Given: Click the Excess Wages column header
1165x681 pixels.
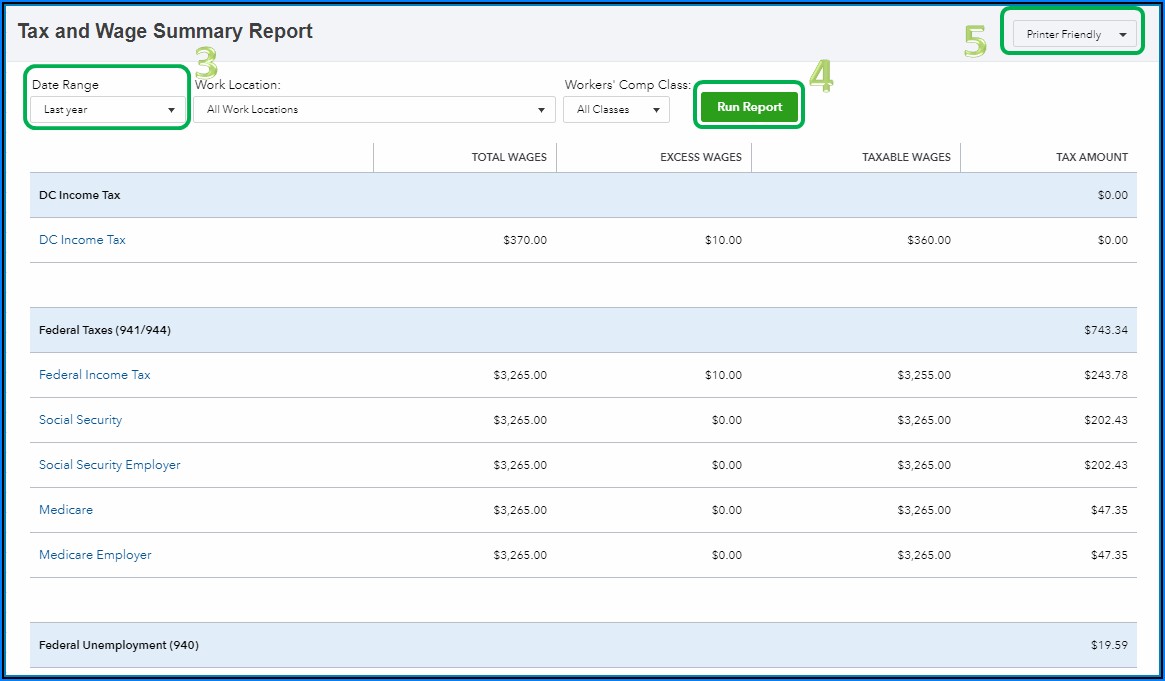Looking at the screenshot, I should [700, 157].
